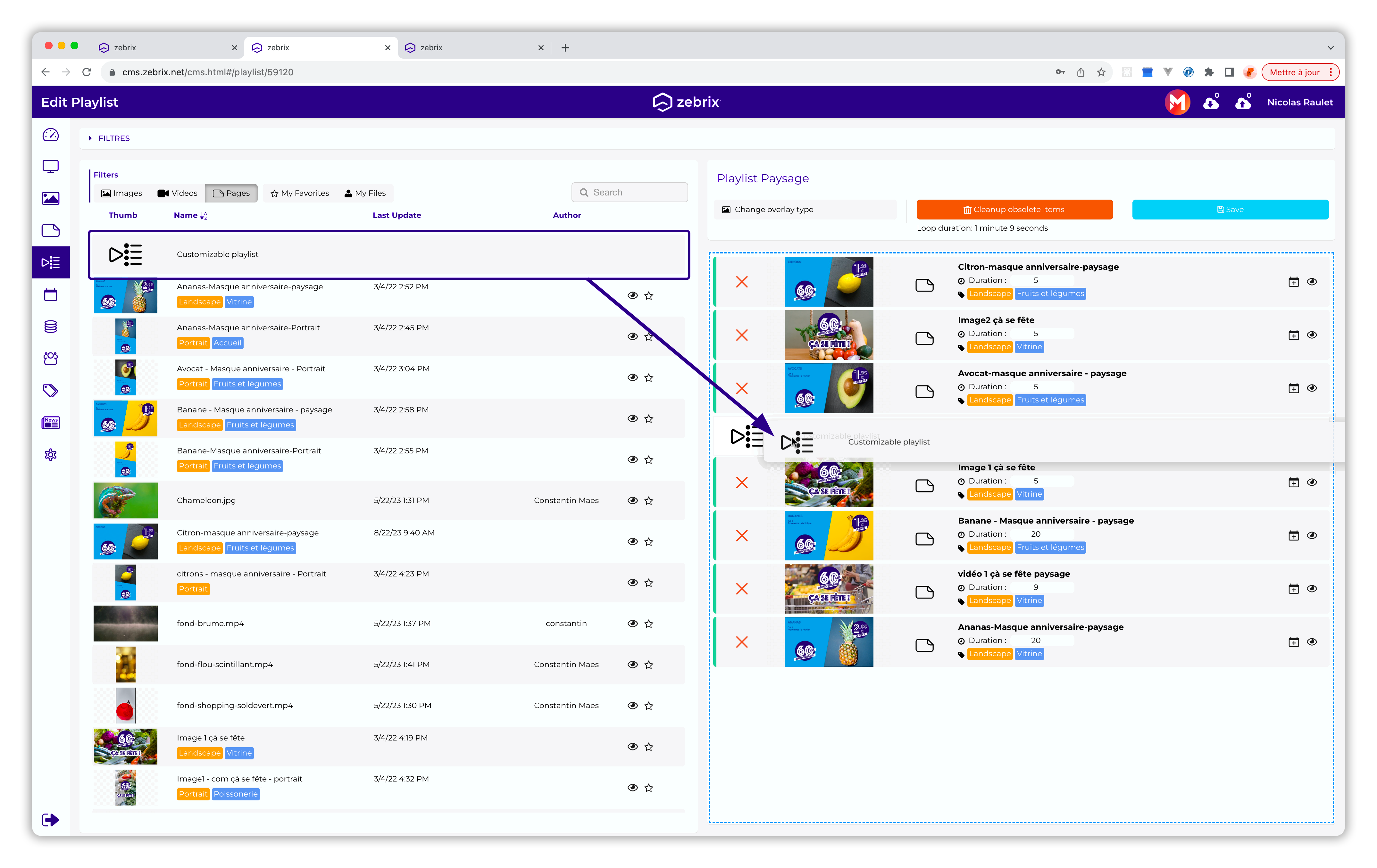Screen dimensions: 1377x868
Task: Open the media images icon in sidebar
Action: pyautogui.click(x=50, y=198)
